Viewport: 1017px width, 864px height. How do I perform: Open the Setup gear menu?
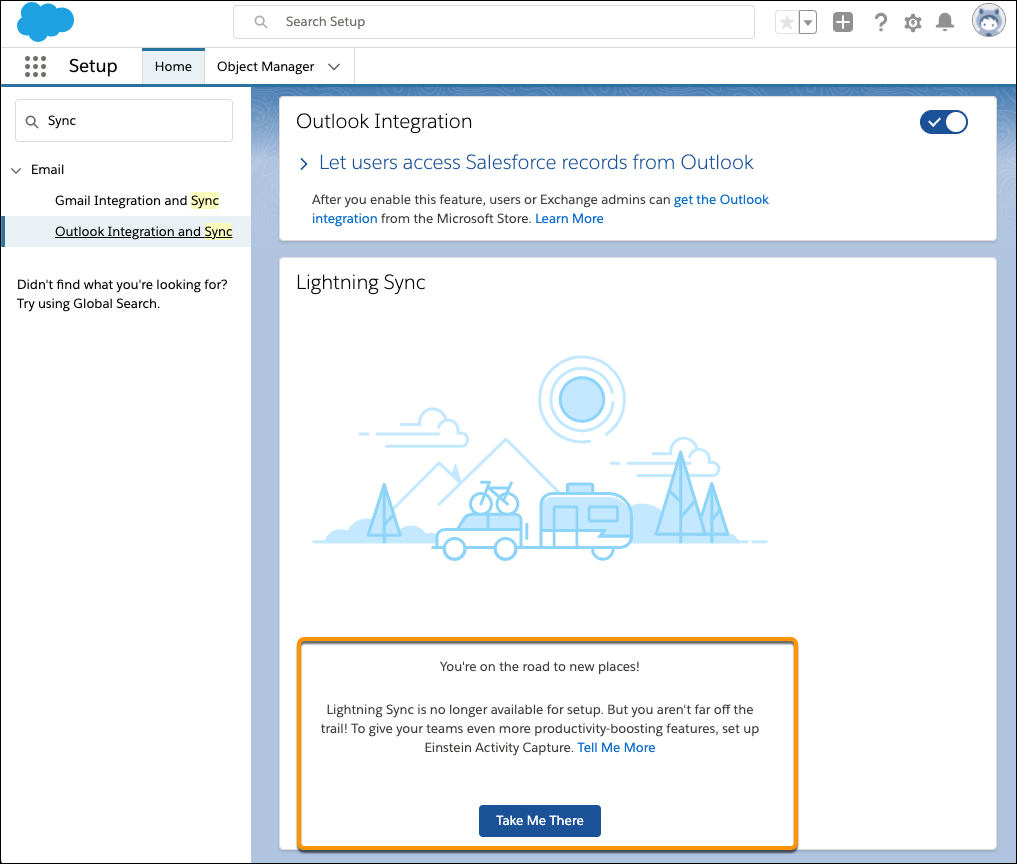point(913,23)
